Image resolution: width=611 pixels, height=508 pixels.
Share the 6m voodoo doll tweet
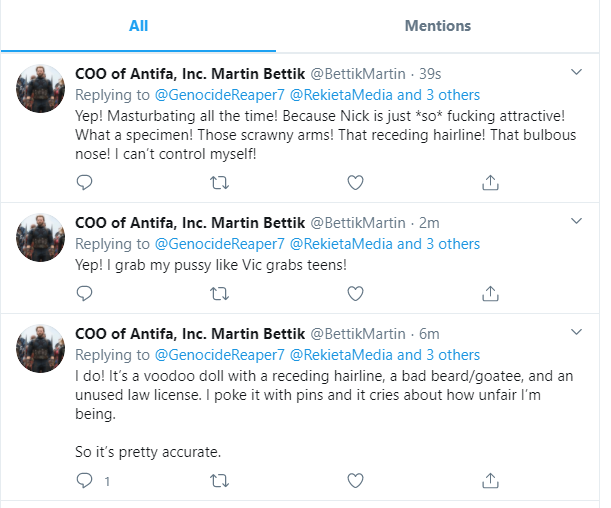(490, 480)
